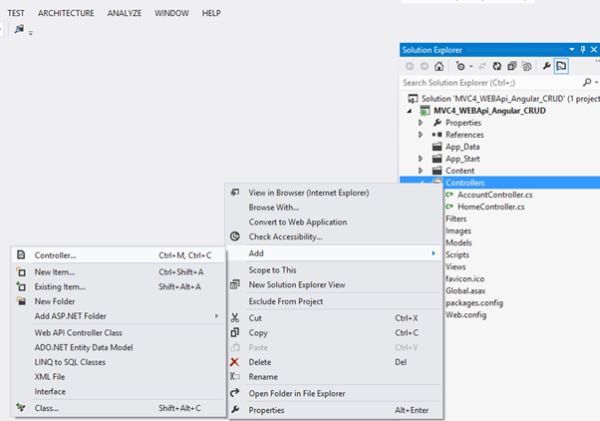Click the Properties wrench icon in Solution Explorer toolbar
The height and width of the screenshot is (421, 600).
(546, 66)
